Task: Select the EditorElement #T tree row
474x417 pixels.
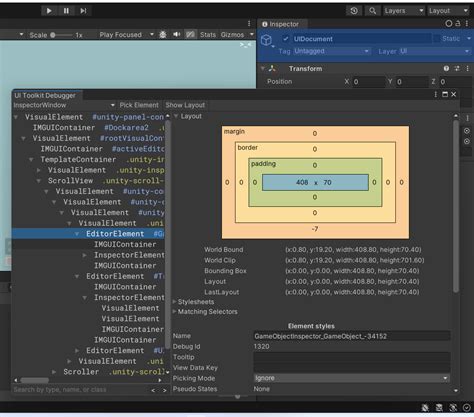Action: click(88, 276)
